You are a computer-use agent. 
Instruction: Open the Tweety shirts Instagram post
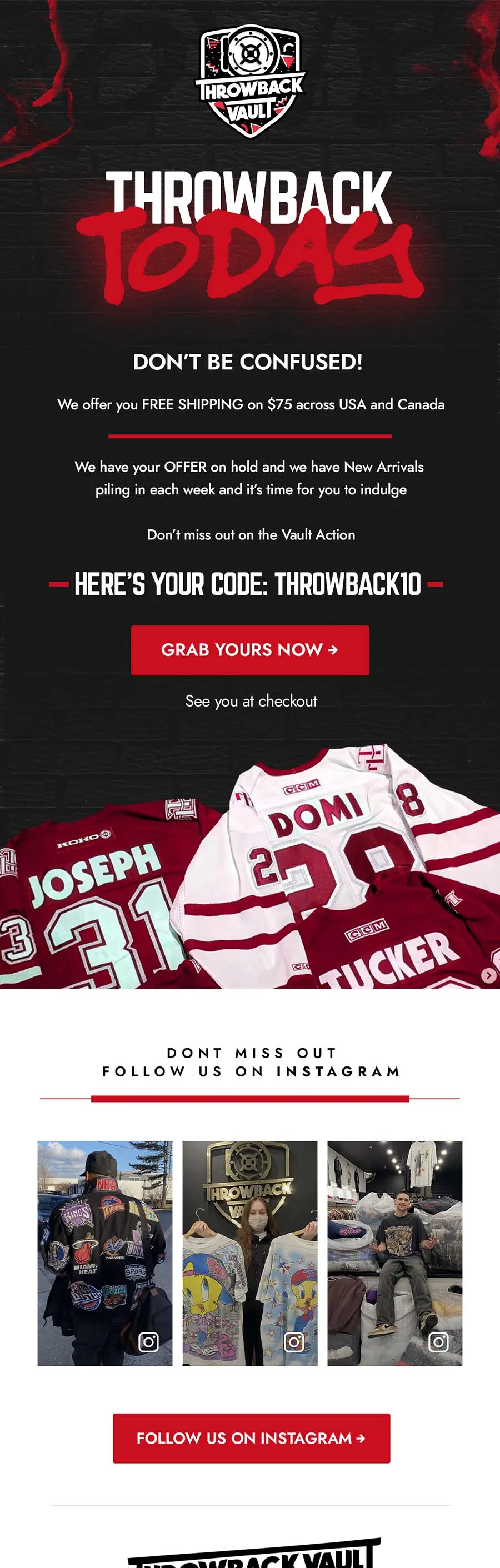pos(249,1253)
